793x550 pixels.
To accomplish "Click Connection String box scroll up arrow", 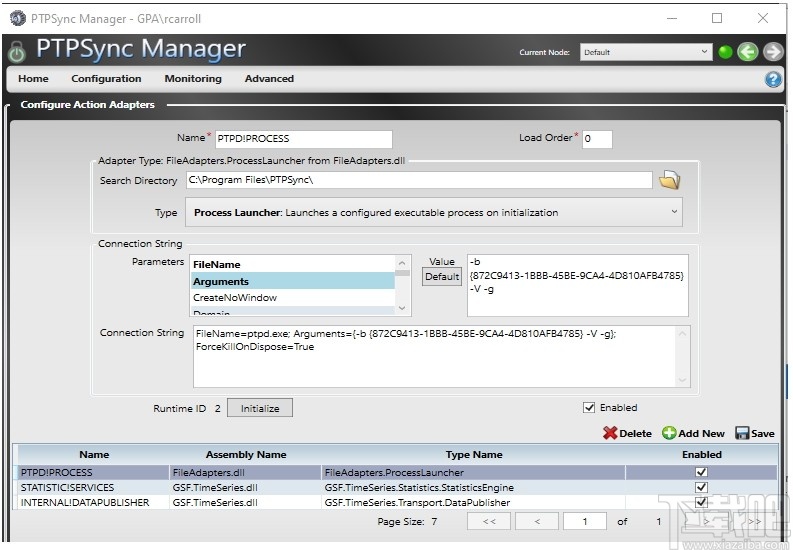I will [682, 334].
